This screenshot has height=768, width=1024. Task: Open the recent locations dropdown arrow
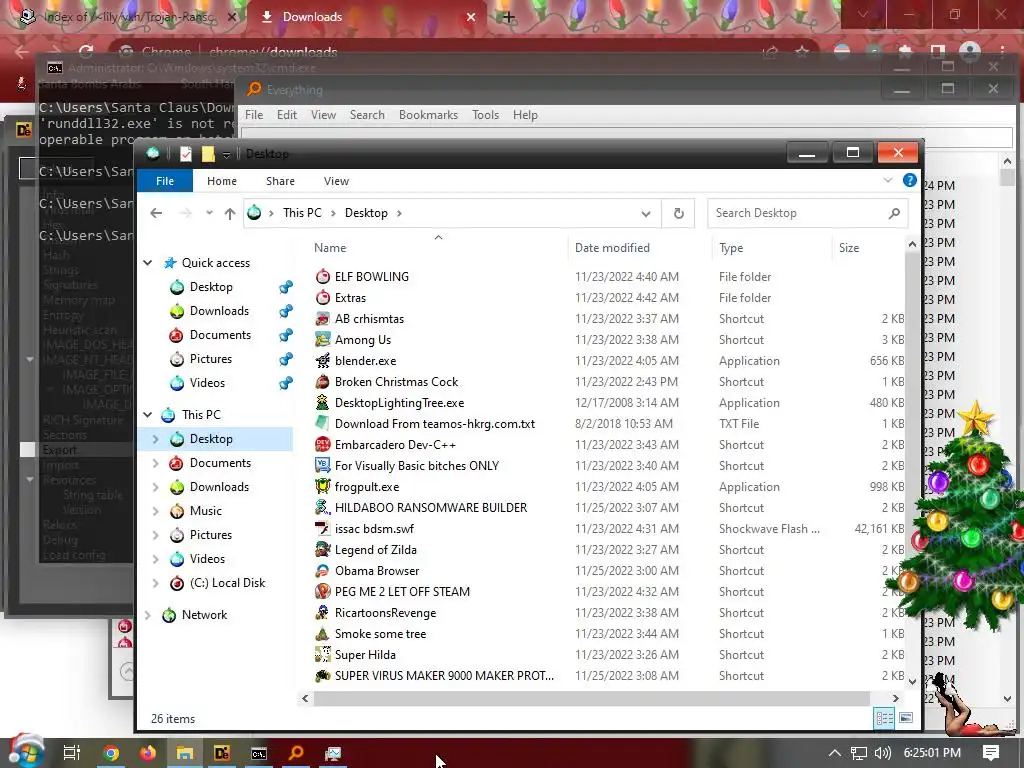pyautogui.click(x=209, y=213)
